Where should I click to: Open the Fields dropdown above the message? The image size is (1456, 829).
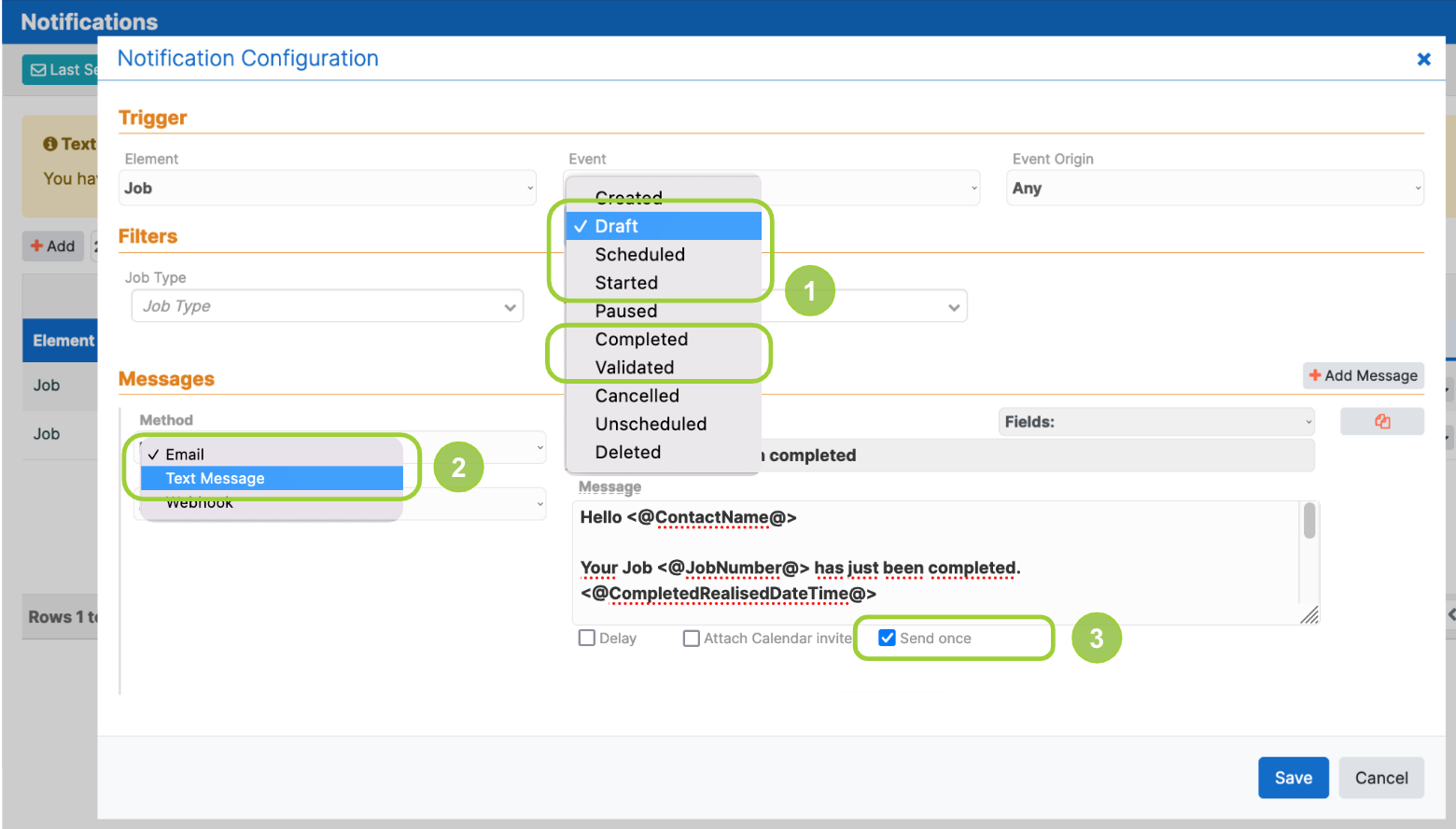(1155, 421)
